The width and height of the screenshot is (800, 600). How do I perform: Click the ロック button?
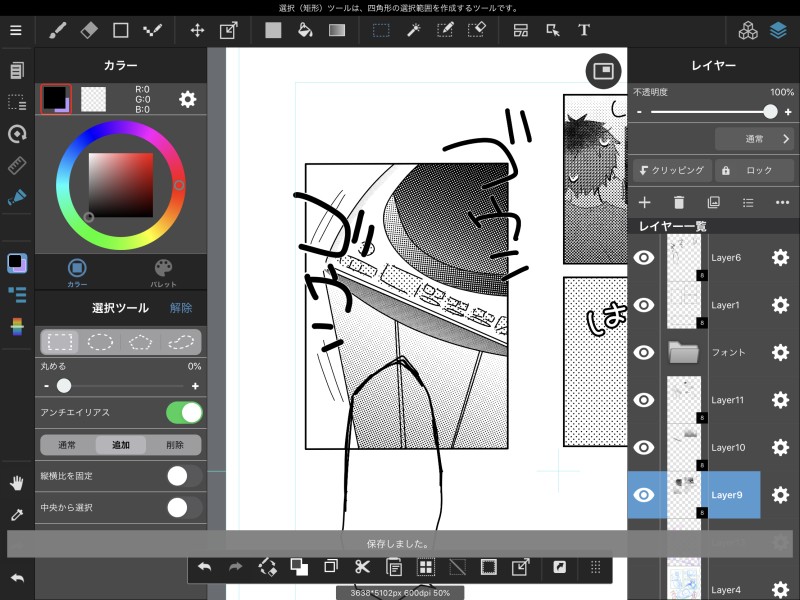755,170
